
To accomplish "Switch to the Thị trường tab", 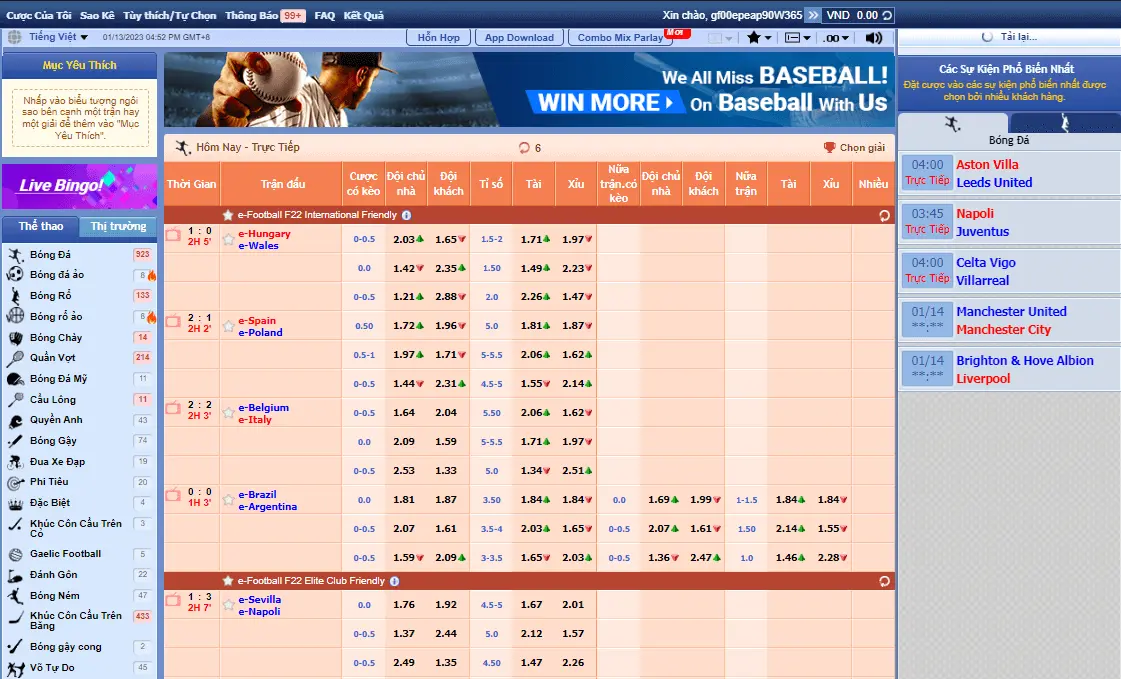I will coord(118,227).
